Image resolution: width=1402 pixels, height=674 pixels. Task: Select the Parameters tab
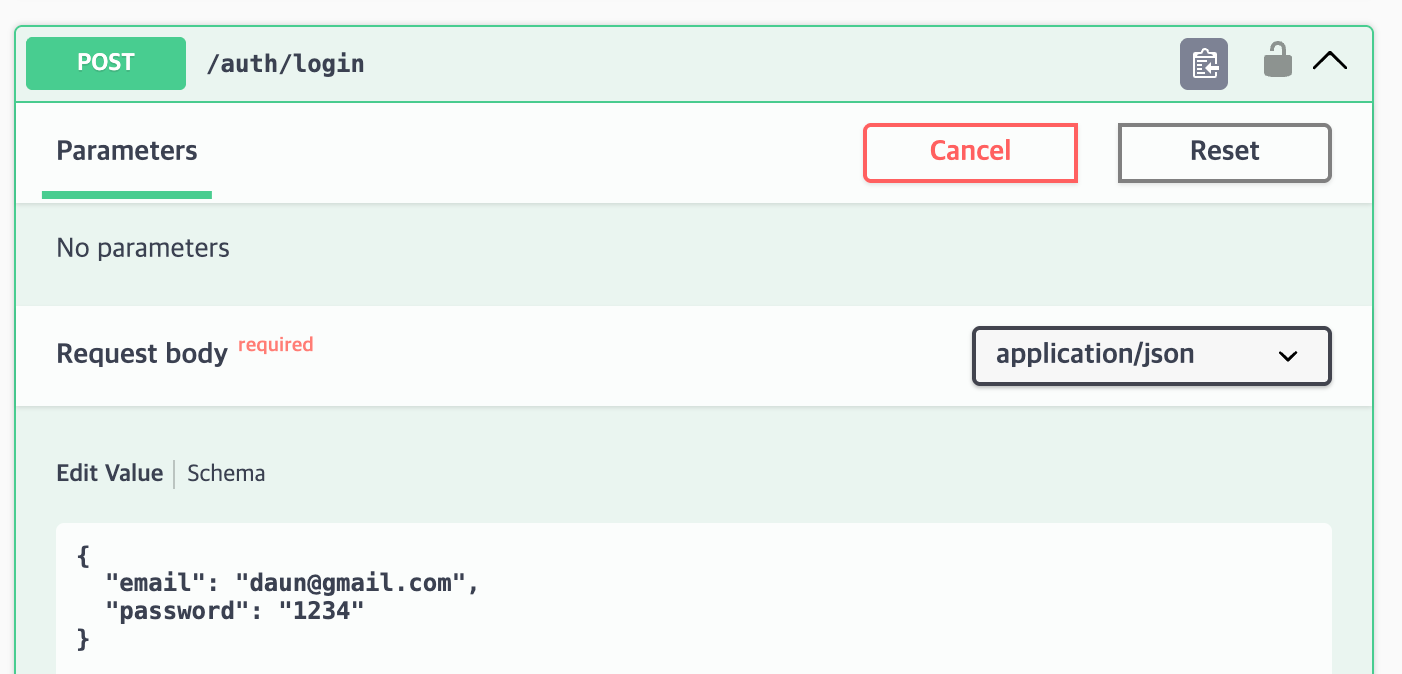(x=127, y=151)
